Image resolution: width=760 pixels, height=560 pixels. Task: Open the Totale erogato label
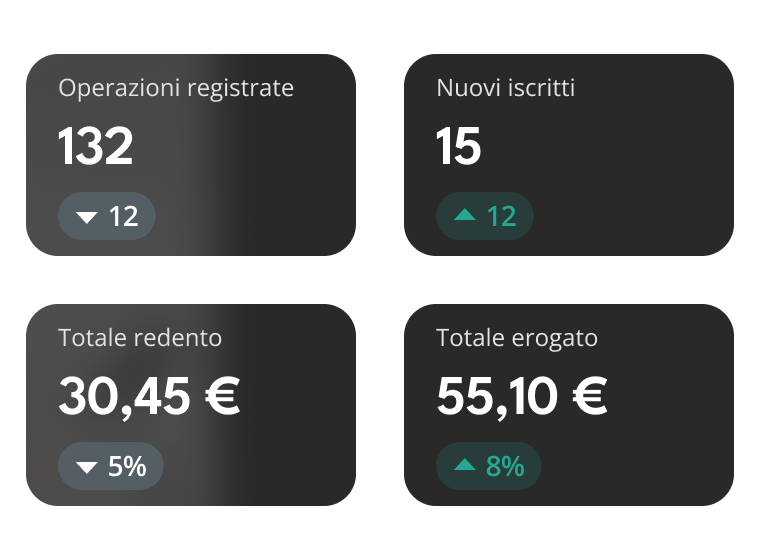click(x=516, y=338)
